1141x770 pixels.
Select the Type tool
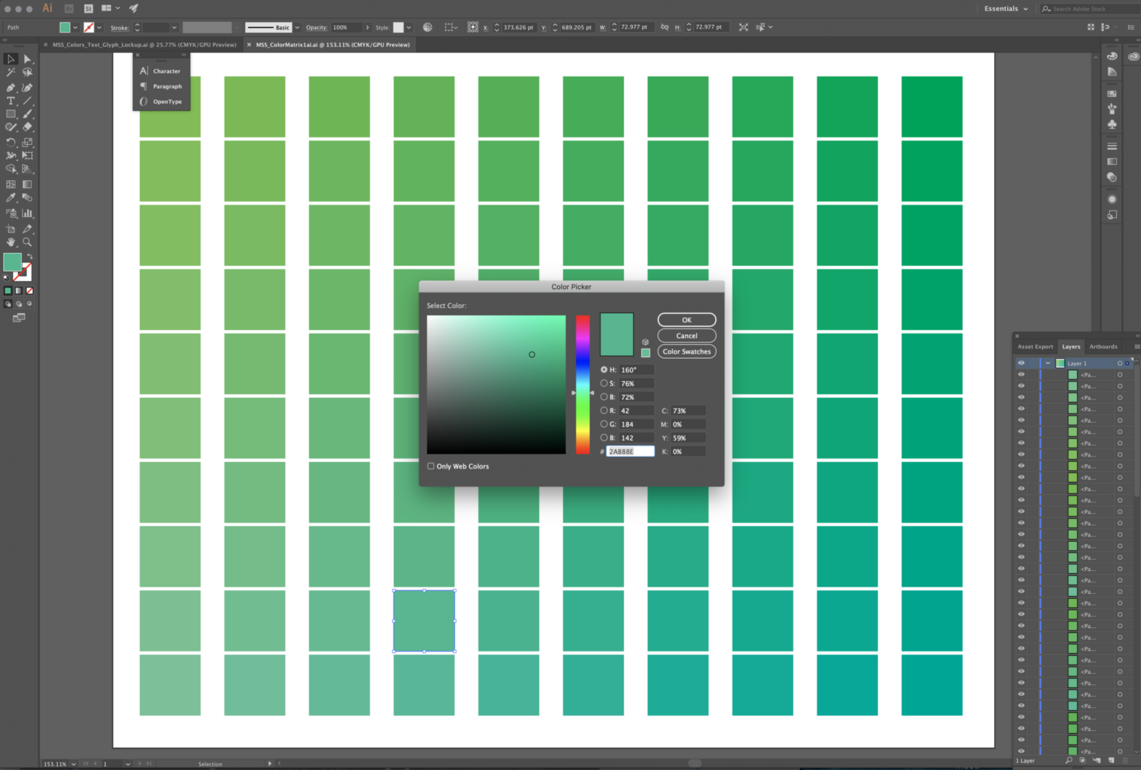pos(11,101)
